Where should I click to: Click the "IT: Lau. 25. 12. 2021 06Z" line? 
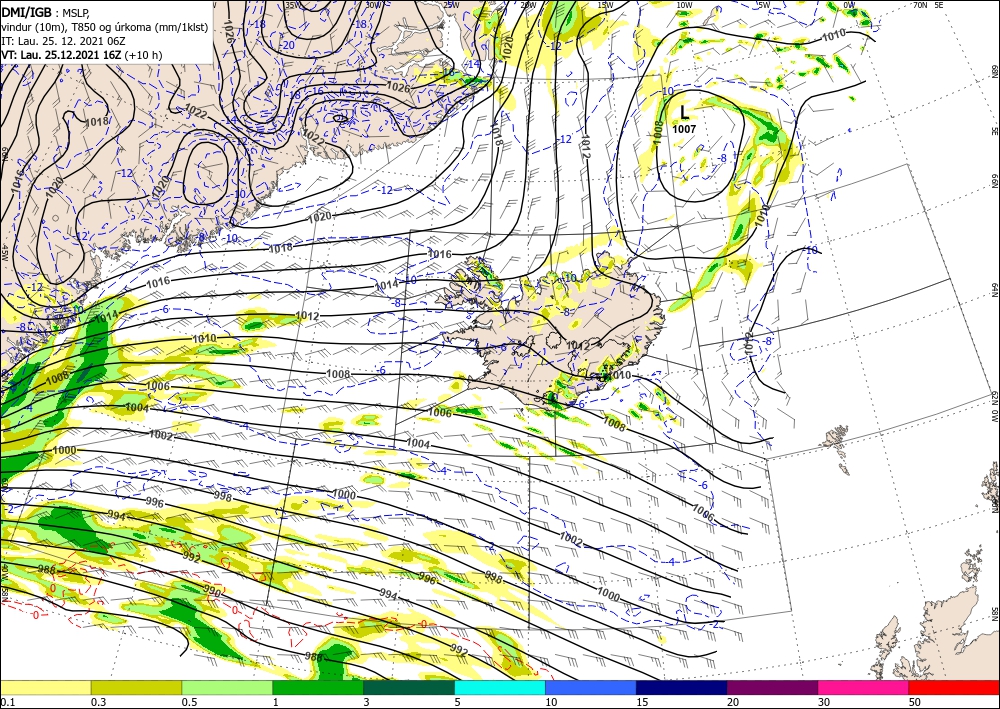click(63, 41)
